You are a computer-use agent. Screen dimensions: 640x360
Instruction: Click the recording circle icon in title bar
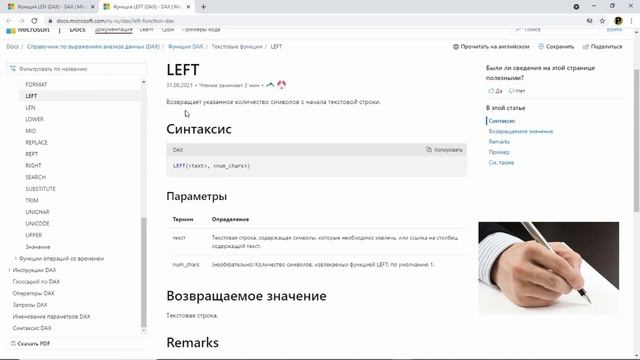pos(576,7)
